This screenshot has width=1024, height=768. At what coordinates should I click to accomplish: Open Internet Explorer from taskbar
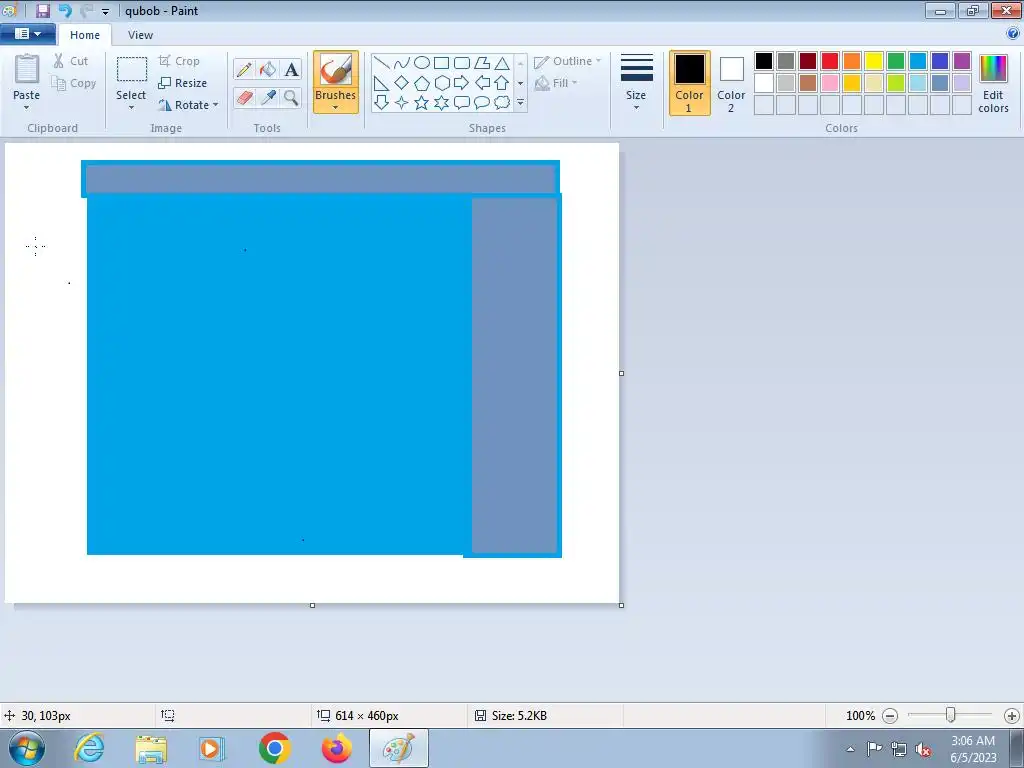point(89,748)
